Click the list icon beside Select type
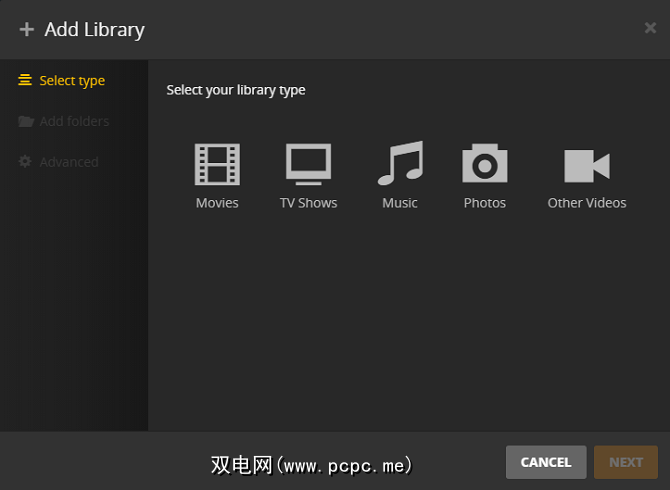670x490 pixels. coord(25,80)
